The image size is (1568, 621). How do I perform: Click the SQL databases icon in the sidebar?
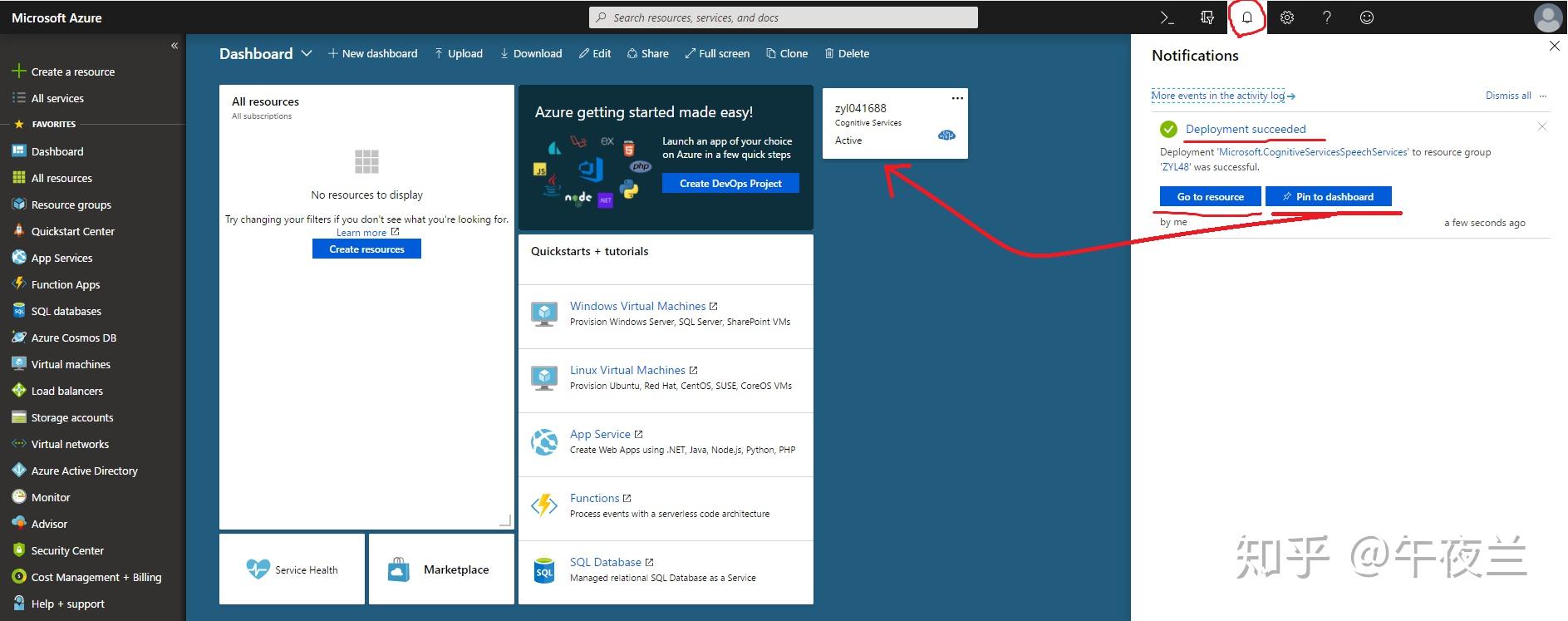19,311
